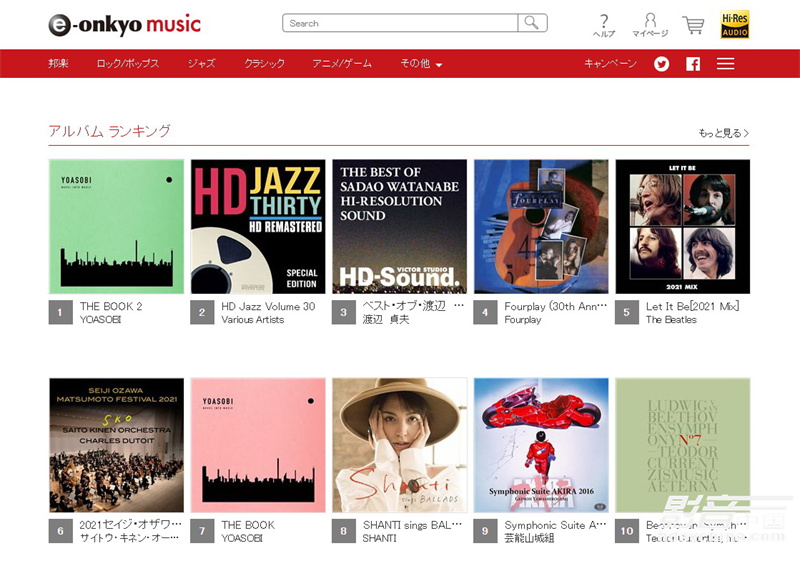Click the 2021セイジ・オザワ title link

(x=131, y=525)
